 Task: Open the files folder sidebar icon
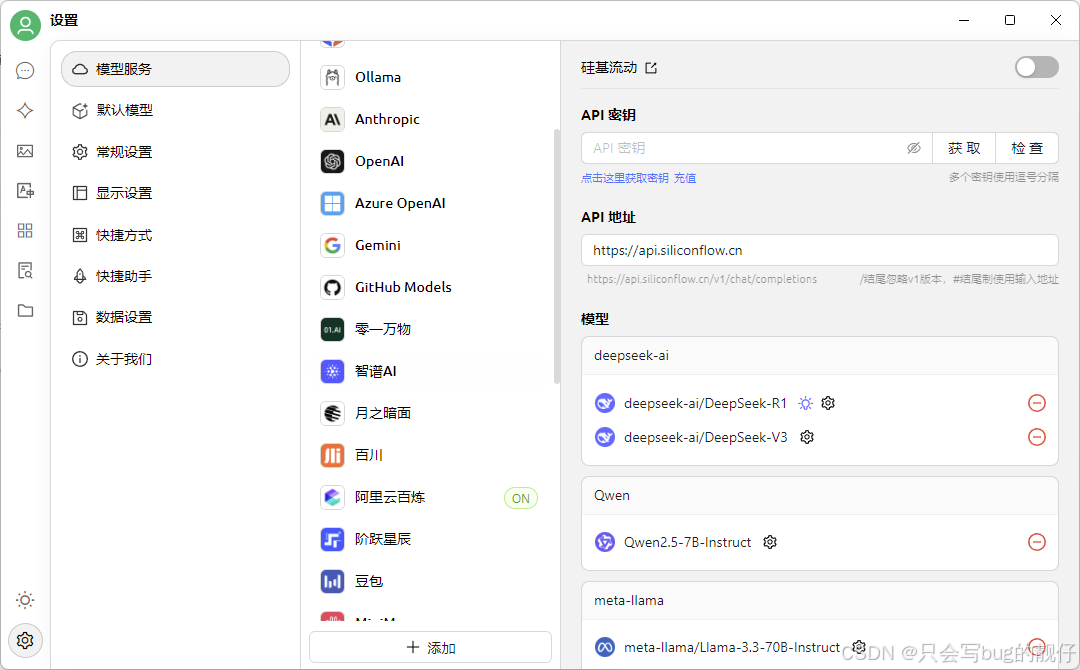pos(25,311)
